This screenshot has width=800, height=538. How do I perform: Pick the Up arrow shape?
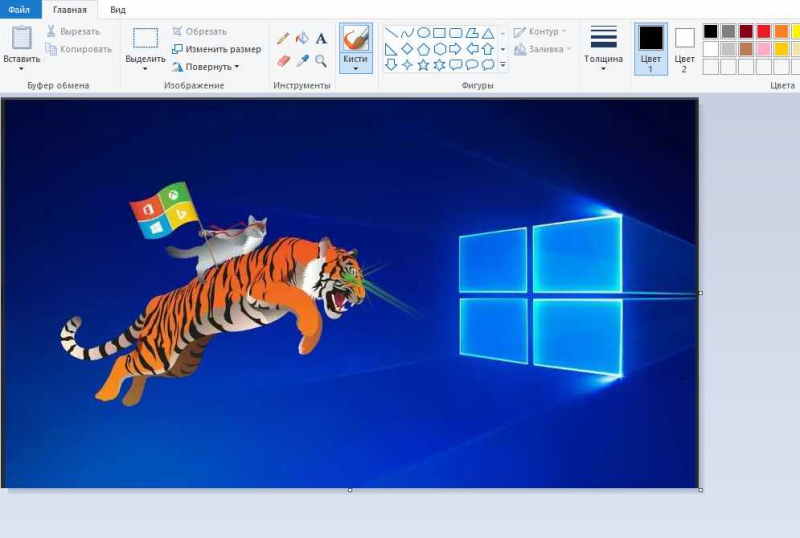click(488, 49)
